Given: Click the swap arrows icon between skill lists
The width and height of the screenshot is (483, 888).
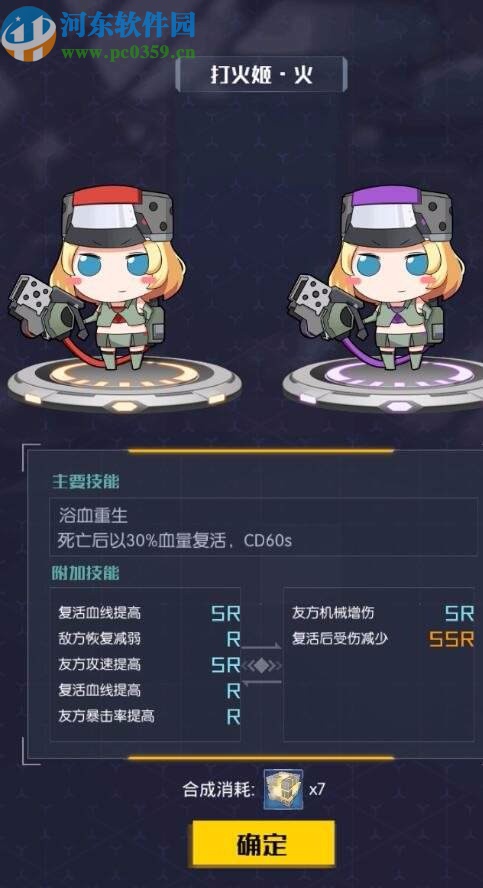Looking at the screenshot, I should pos(262,665).
